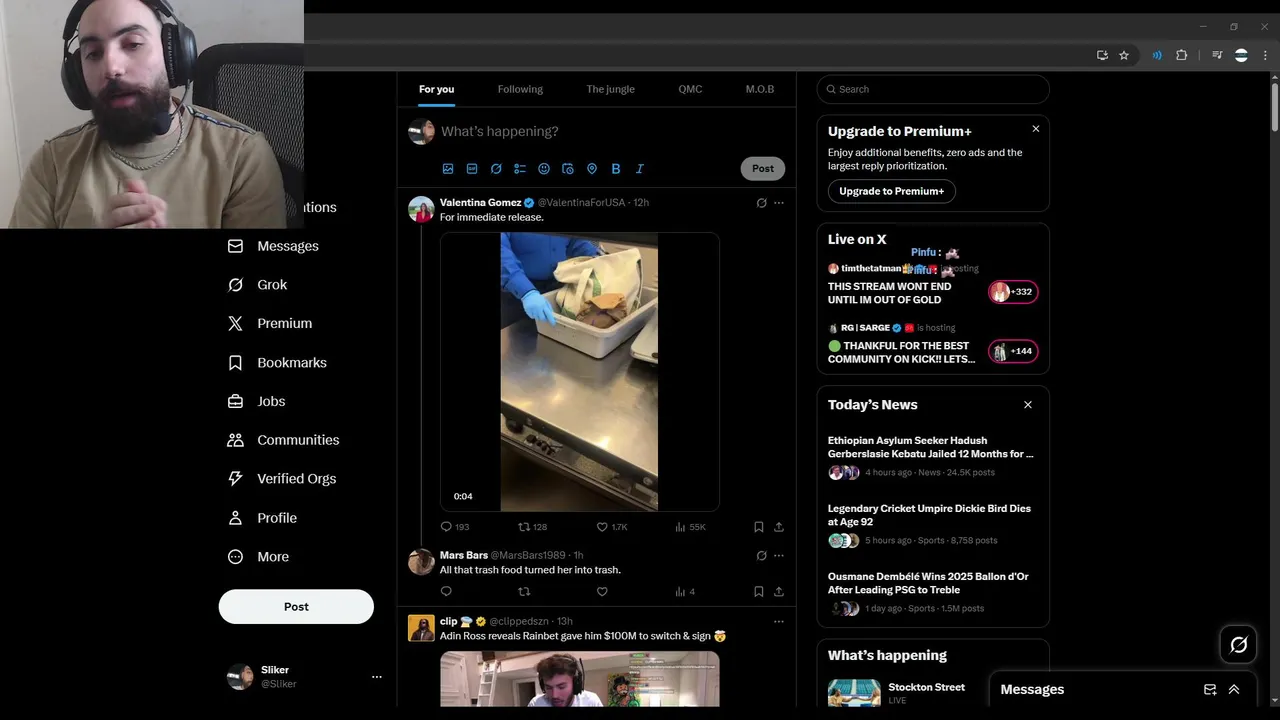Open more options on clip's post
The width and height of the screenshot is (1280, 720).
click(x=779, y=622)
